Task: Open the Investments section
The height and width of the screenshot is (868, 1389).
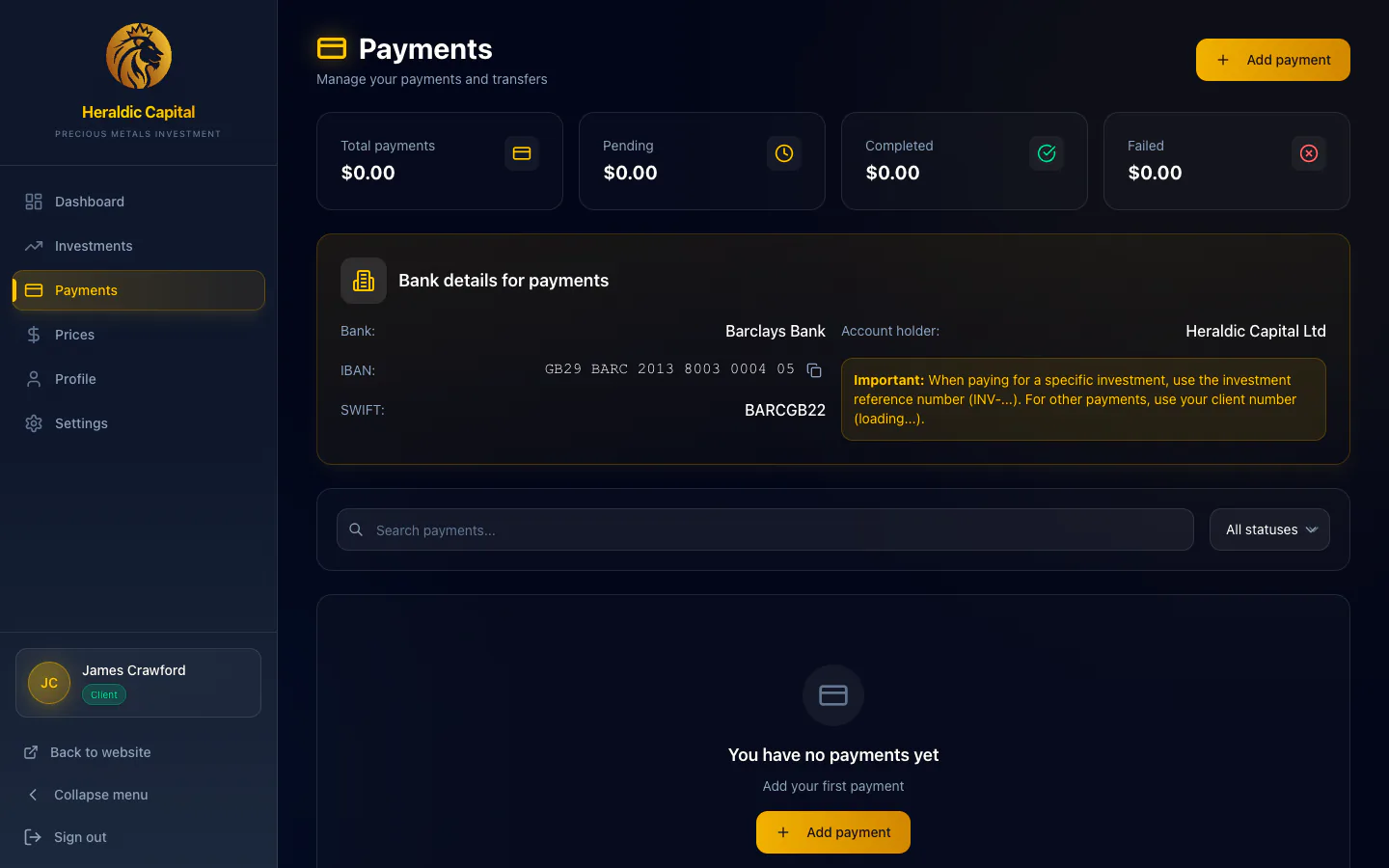Action: [94, 246]
